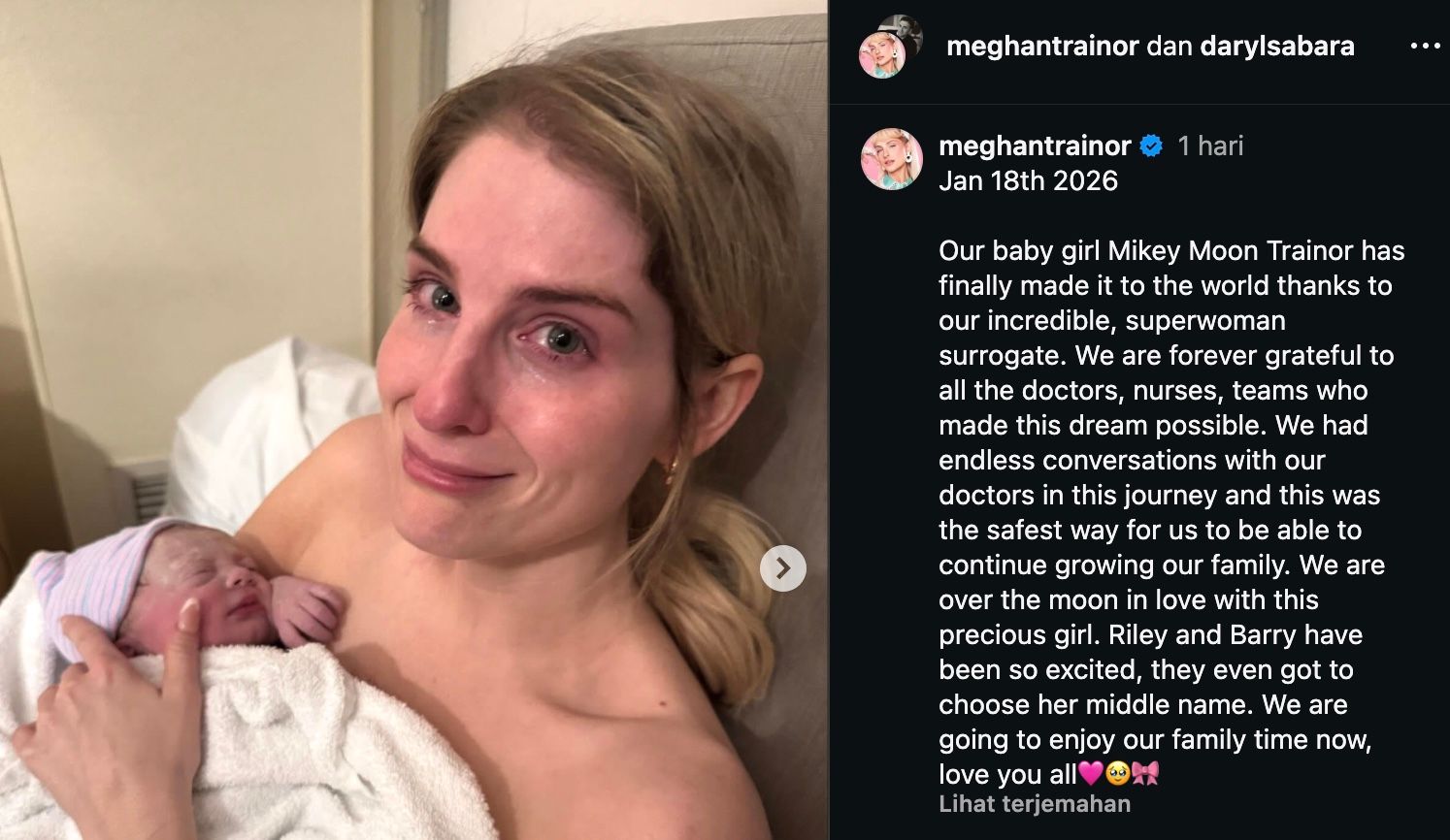Click the blue verified badge

pyautogui.click(x=1151, y=145)
